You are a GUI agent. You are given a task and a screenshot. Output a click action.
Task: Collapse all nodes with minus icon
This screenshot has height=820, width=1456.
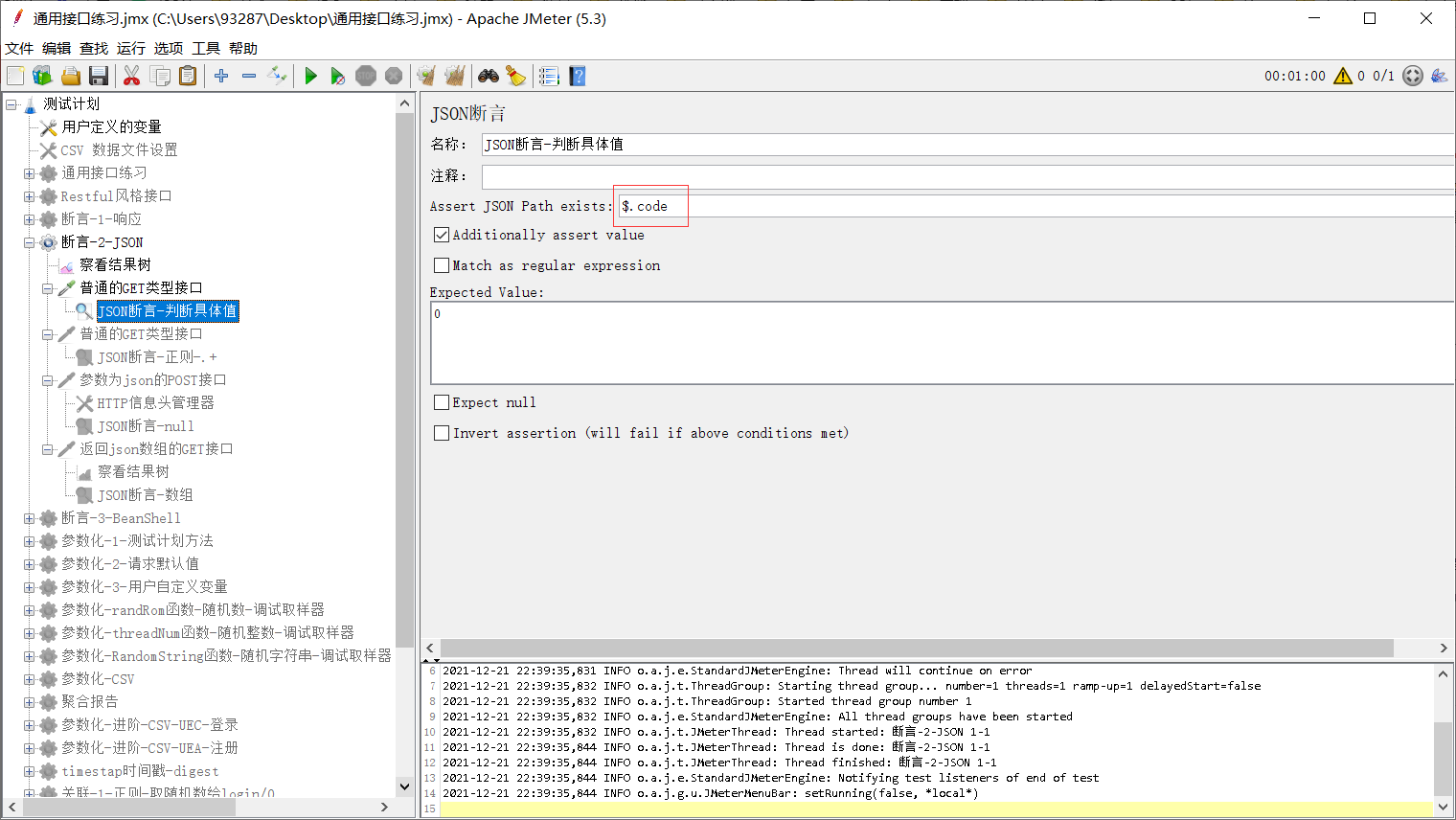(249, 76)
